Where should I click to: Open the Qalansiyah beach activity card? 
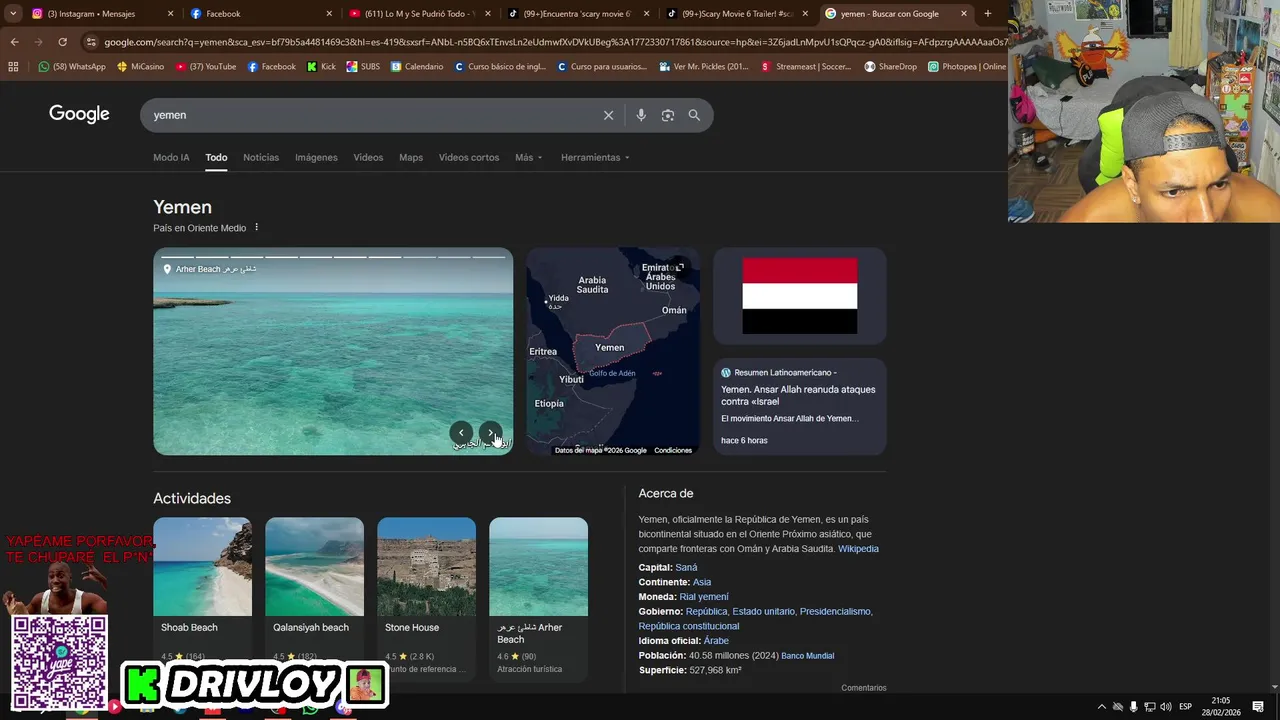[314, 599]
